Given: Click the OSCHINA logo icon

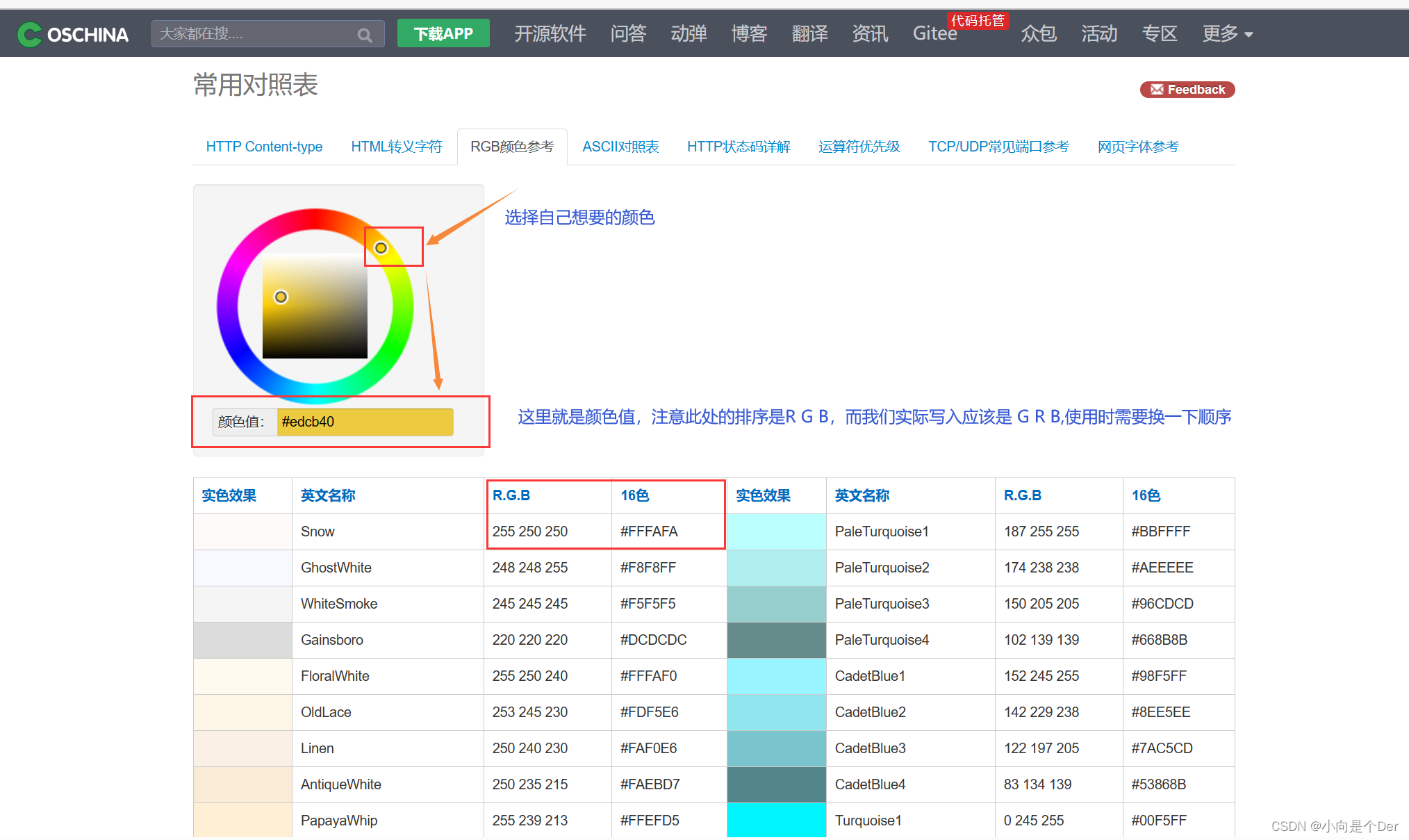Looking at the screenshot, I should tap(30, 34).
